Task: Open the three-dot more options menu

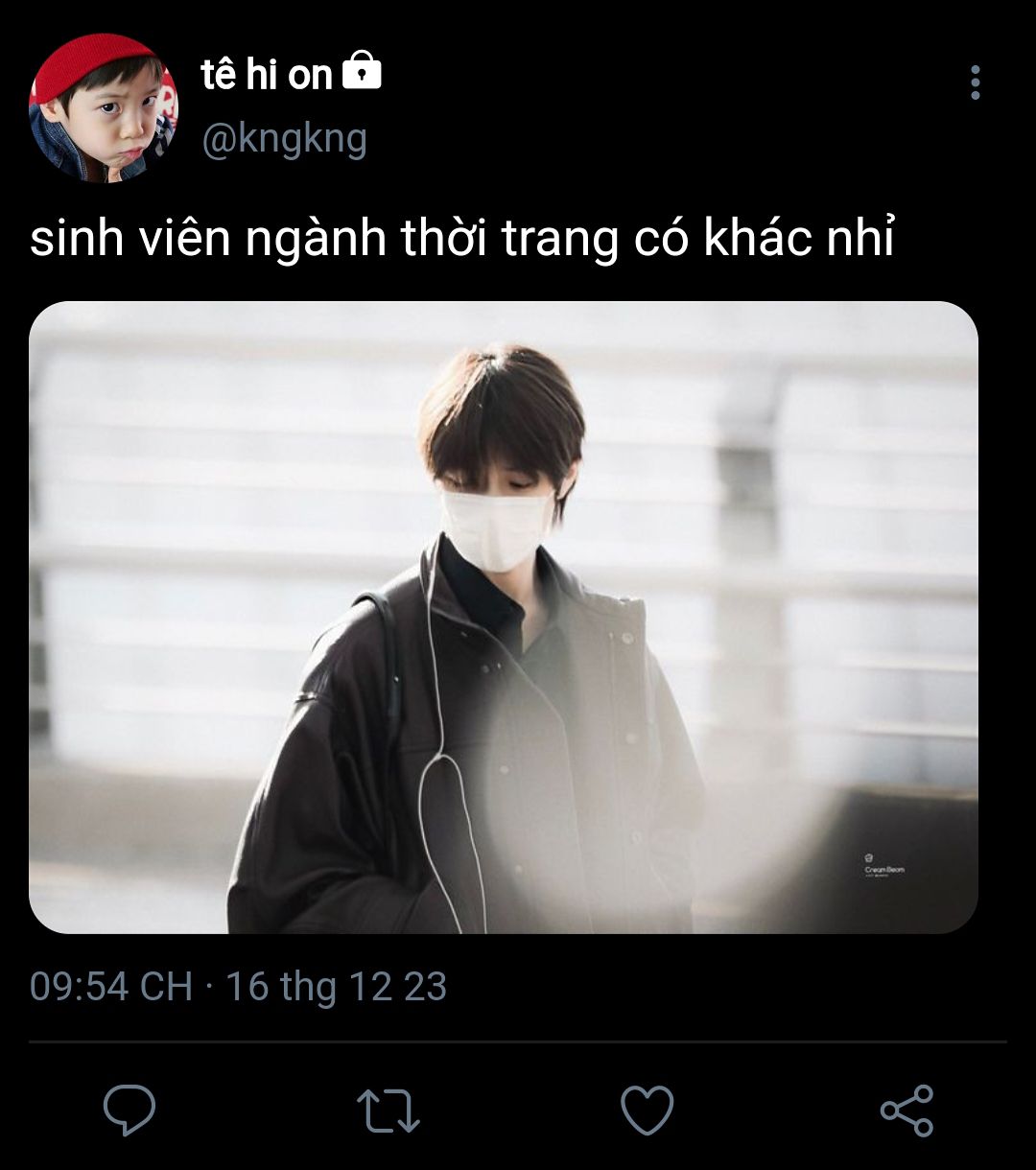Action: click(976, 83)
